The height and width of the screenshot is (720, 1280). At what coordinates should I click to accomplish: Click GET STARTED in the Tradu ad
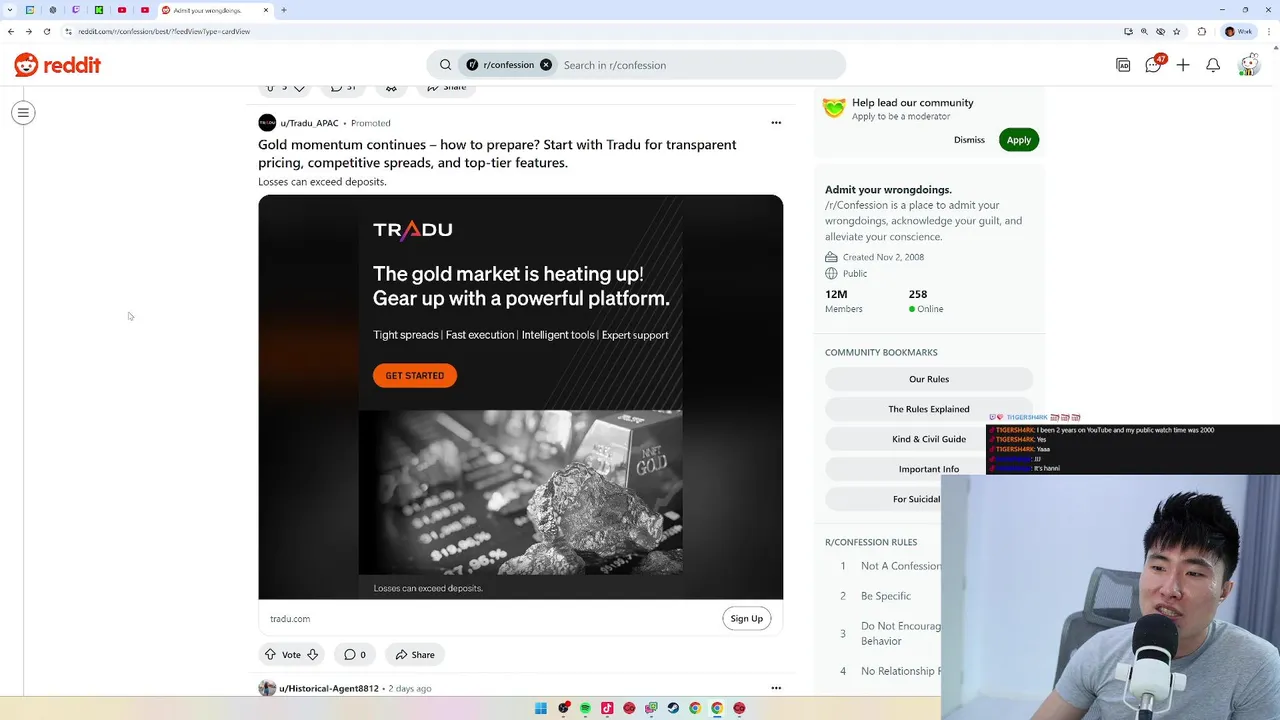tap(415, 376)
